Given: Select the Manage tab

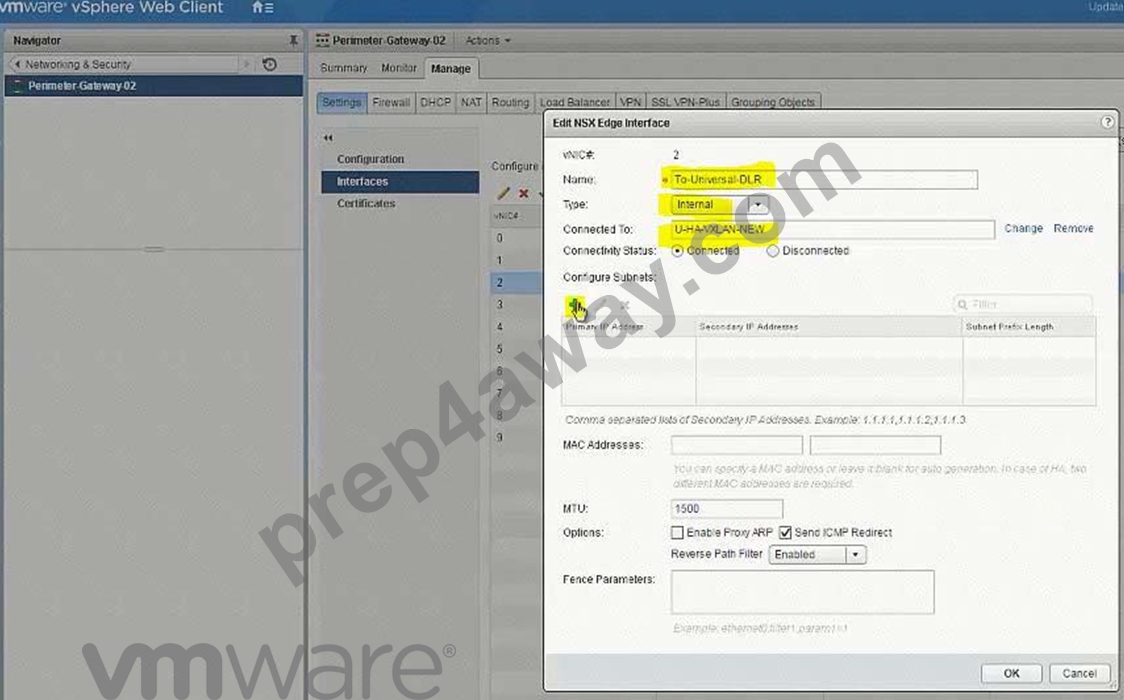Looking at the screenshot, I should pos(451,69).
